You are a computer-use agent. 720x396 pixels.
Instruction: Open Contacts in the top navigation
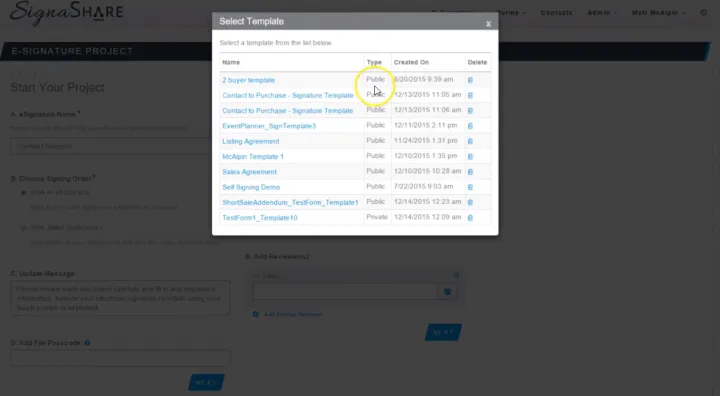click(556, 12)
